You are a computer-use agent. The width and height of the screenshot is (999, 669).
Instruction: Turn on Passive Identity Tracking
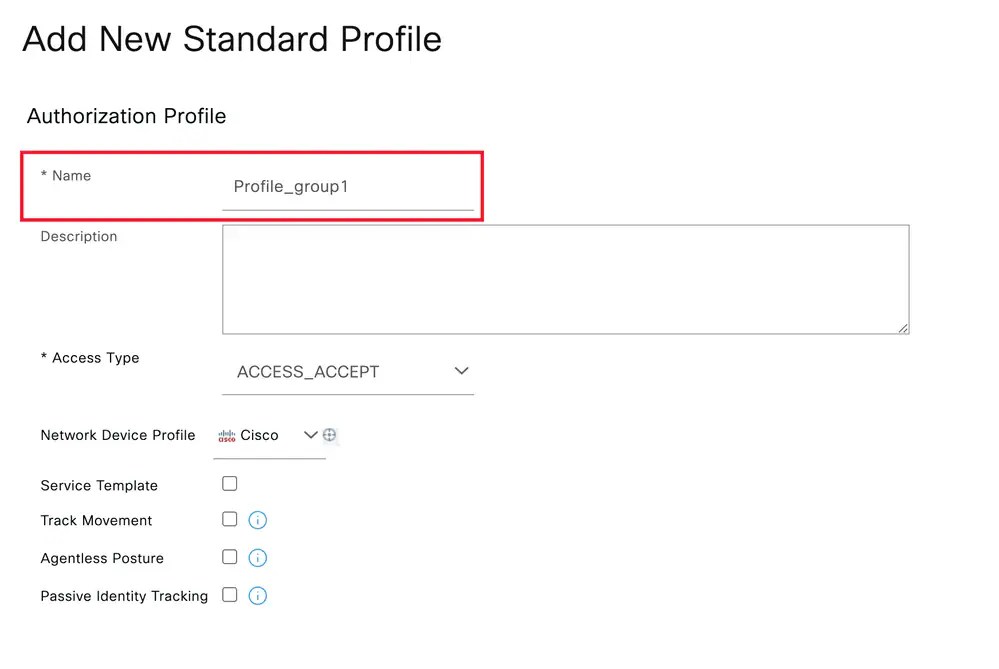coord(229,596)
